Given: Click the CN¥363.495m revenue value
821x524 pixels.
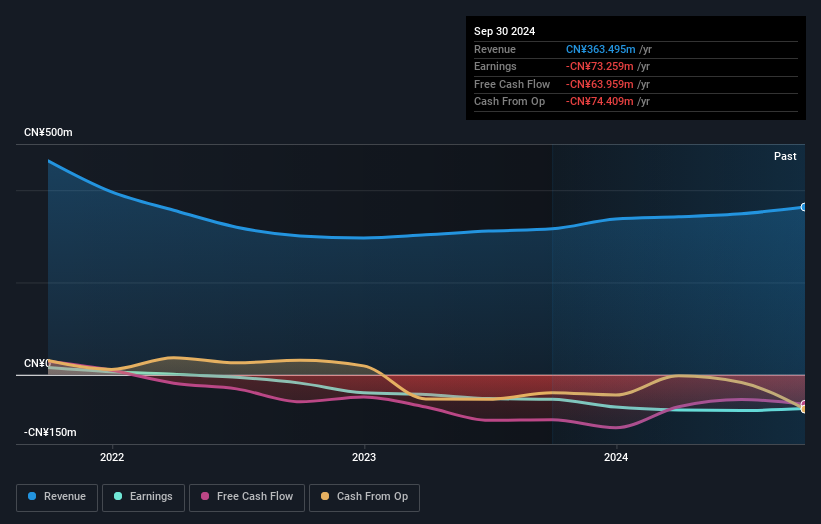Looking at the screenshot, I should [601, 49].
